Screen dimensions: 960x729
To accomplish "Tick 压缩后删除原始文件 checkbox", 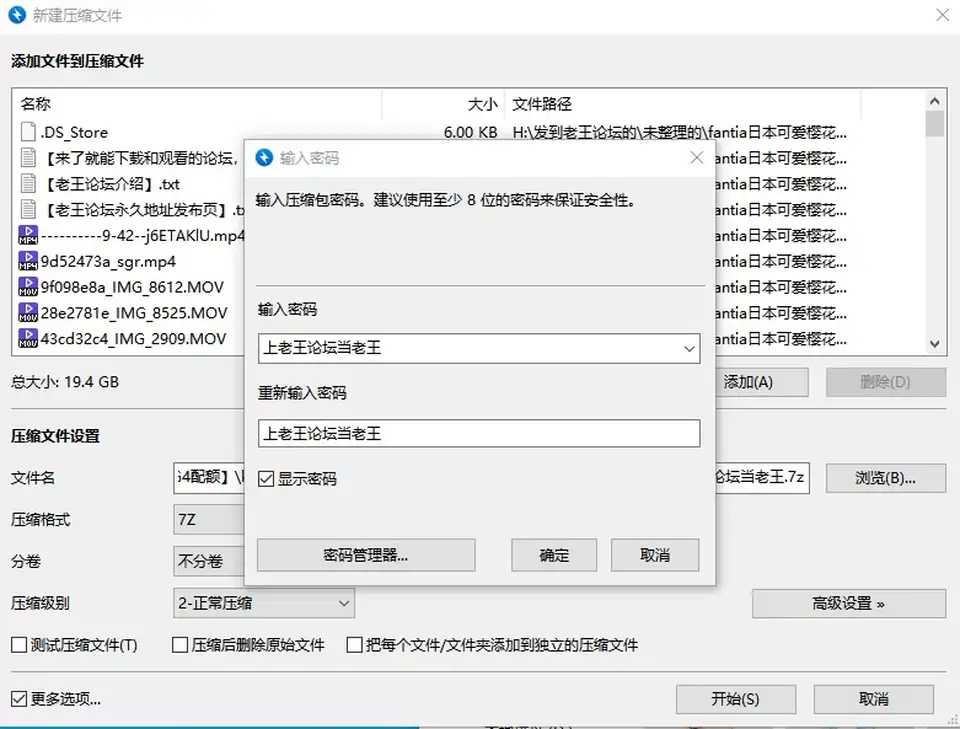I will [x=180, y=645].
